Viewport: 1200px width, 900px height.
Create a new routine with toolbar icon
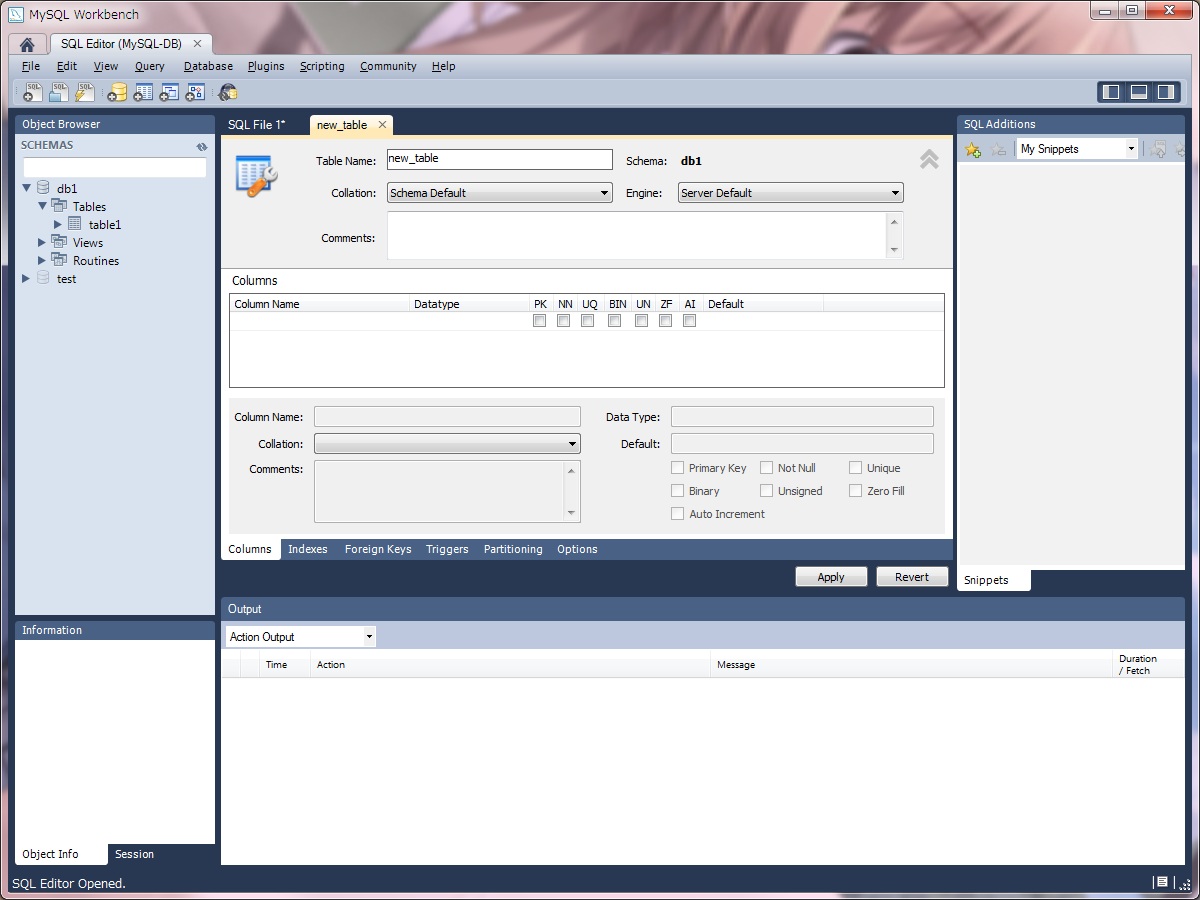[x=195, y=92]
